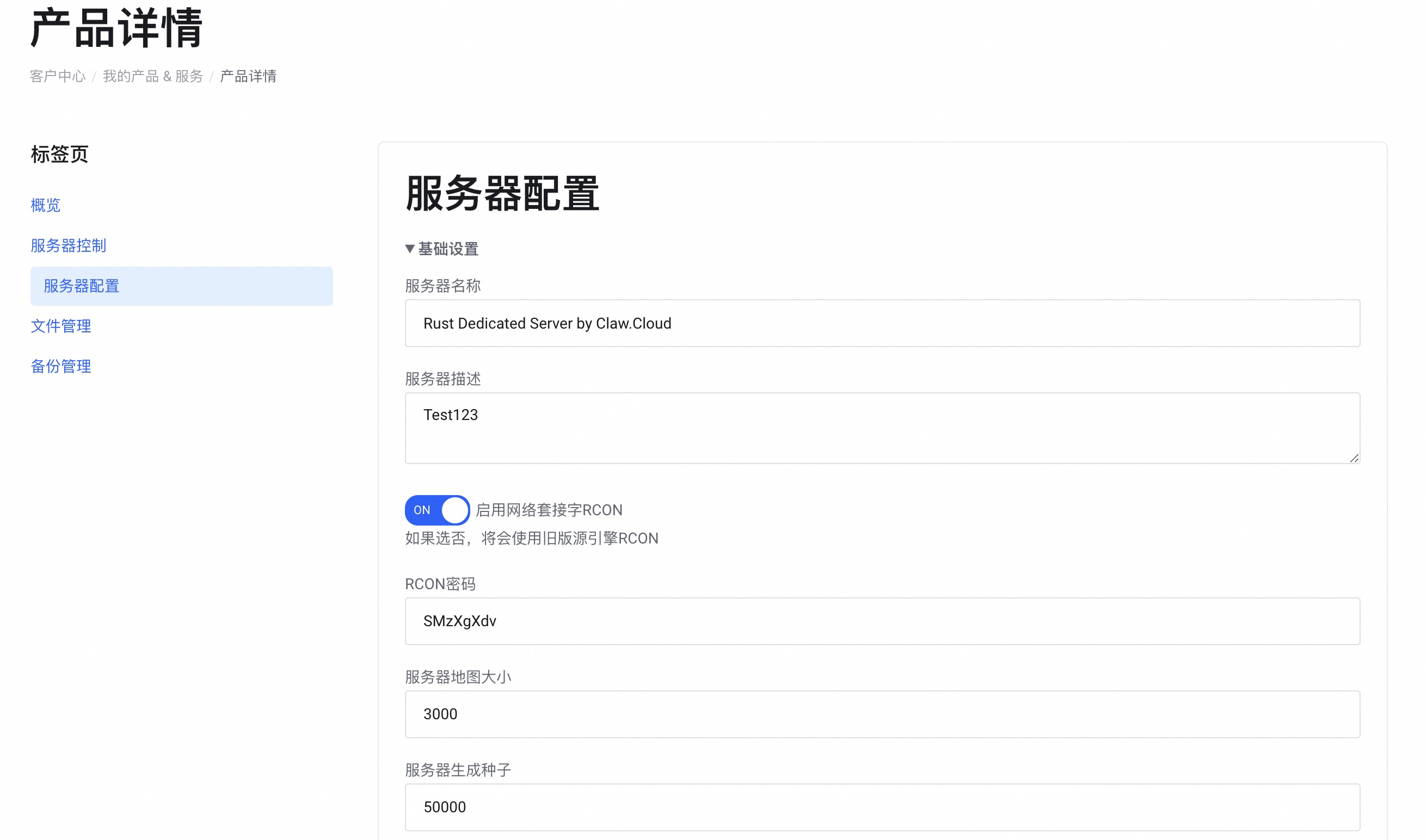Image resolution: width=1427 pixels, height=840 pixels.
Task: Click the 标签页 sidebar heading
Action: (x=59, y=154)
